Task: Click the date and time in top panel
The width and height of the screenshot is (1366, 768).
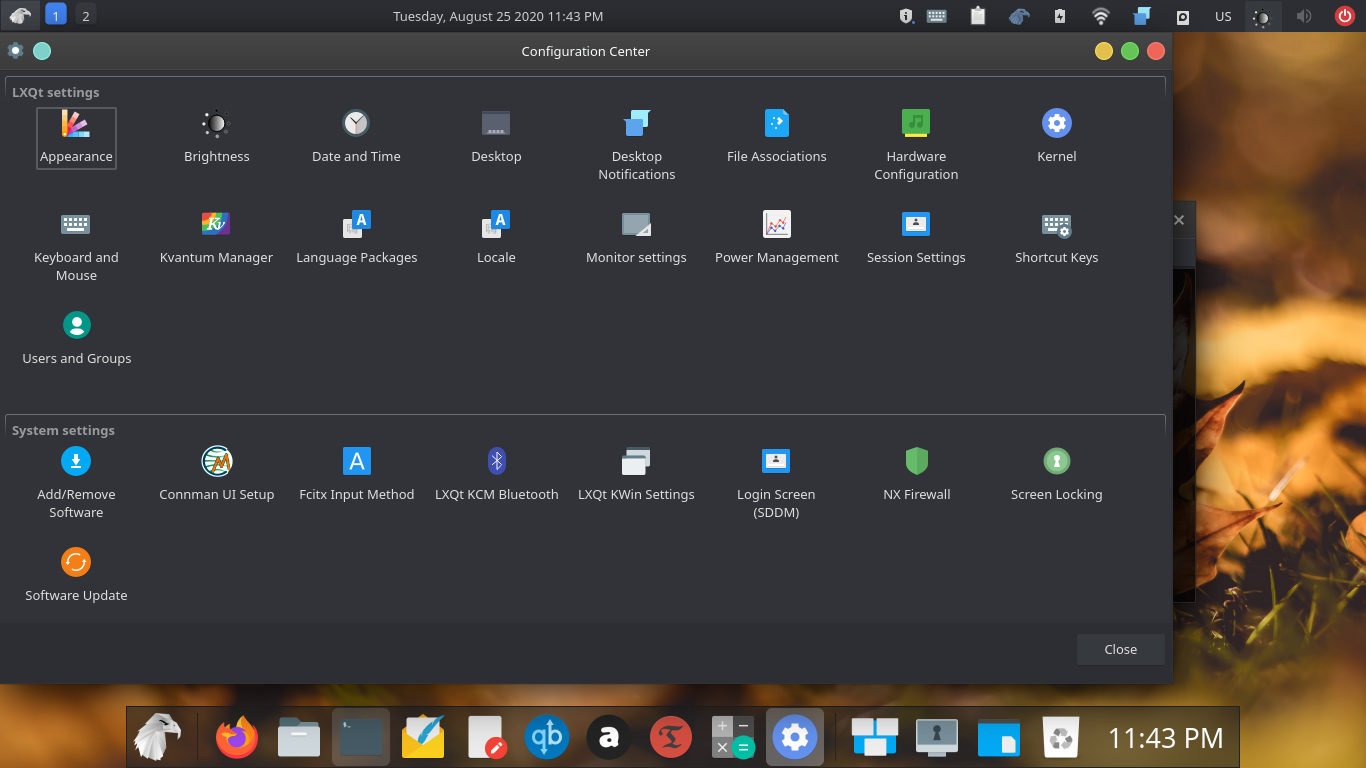Action: coord(498,16)
